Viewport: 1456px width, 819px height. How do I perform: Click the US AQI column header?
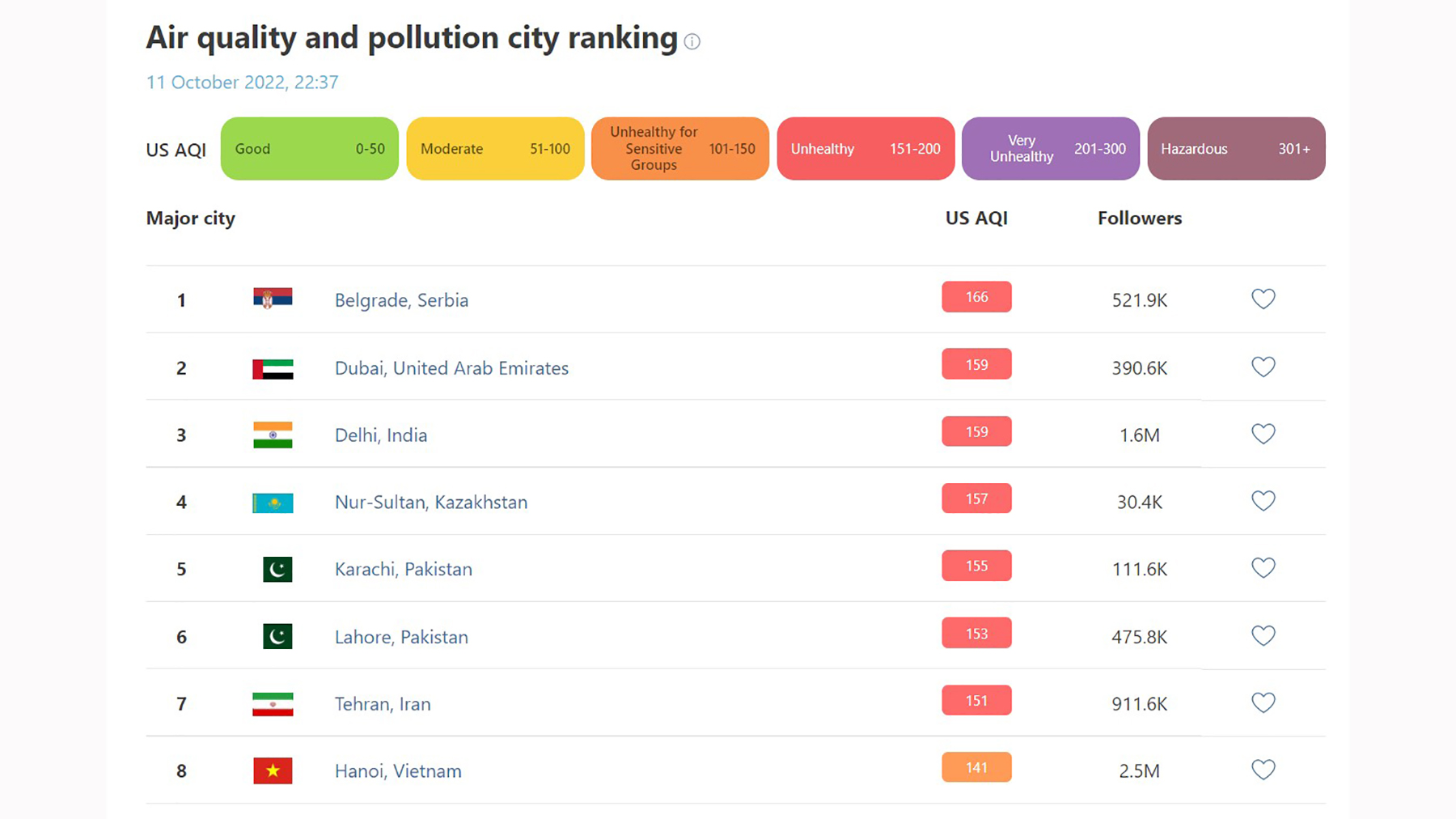[976, 219]
